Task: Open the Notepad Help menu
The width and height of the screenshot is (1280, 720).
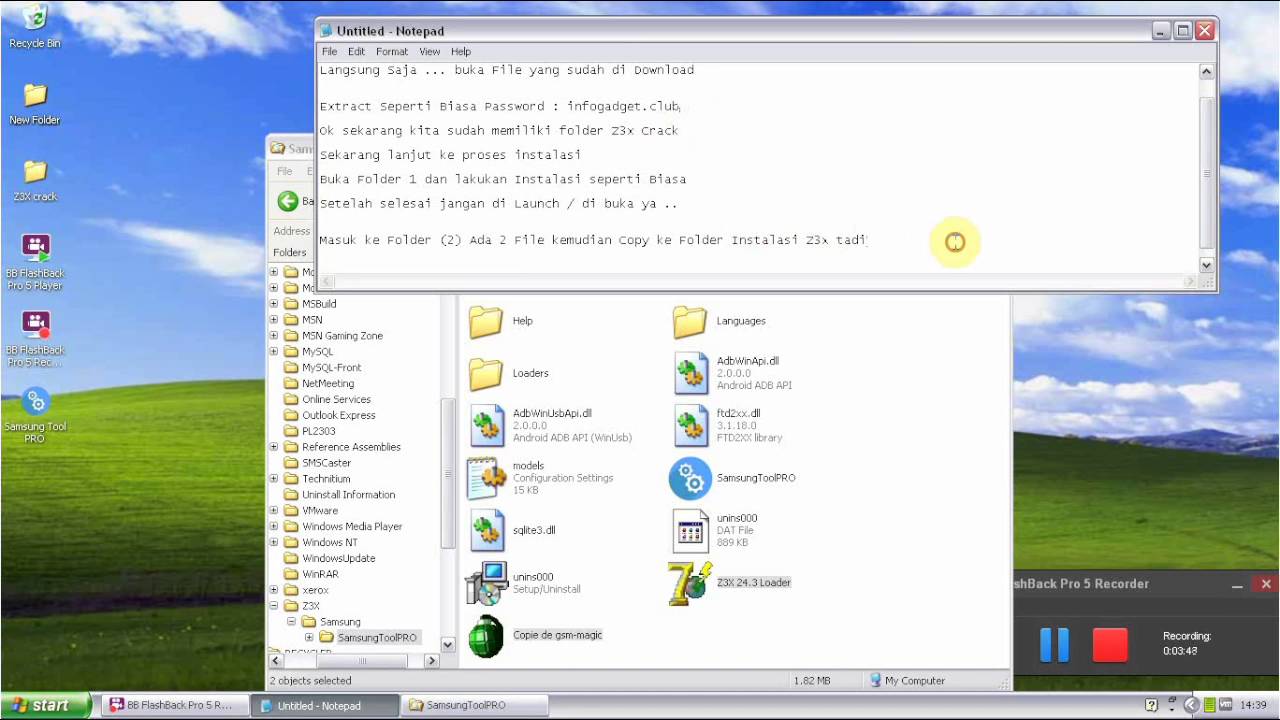Action: (461, 51)
